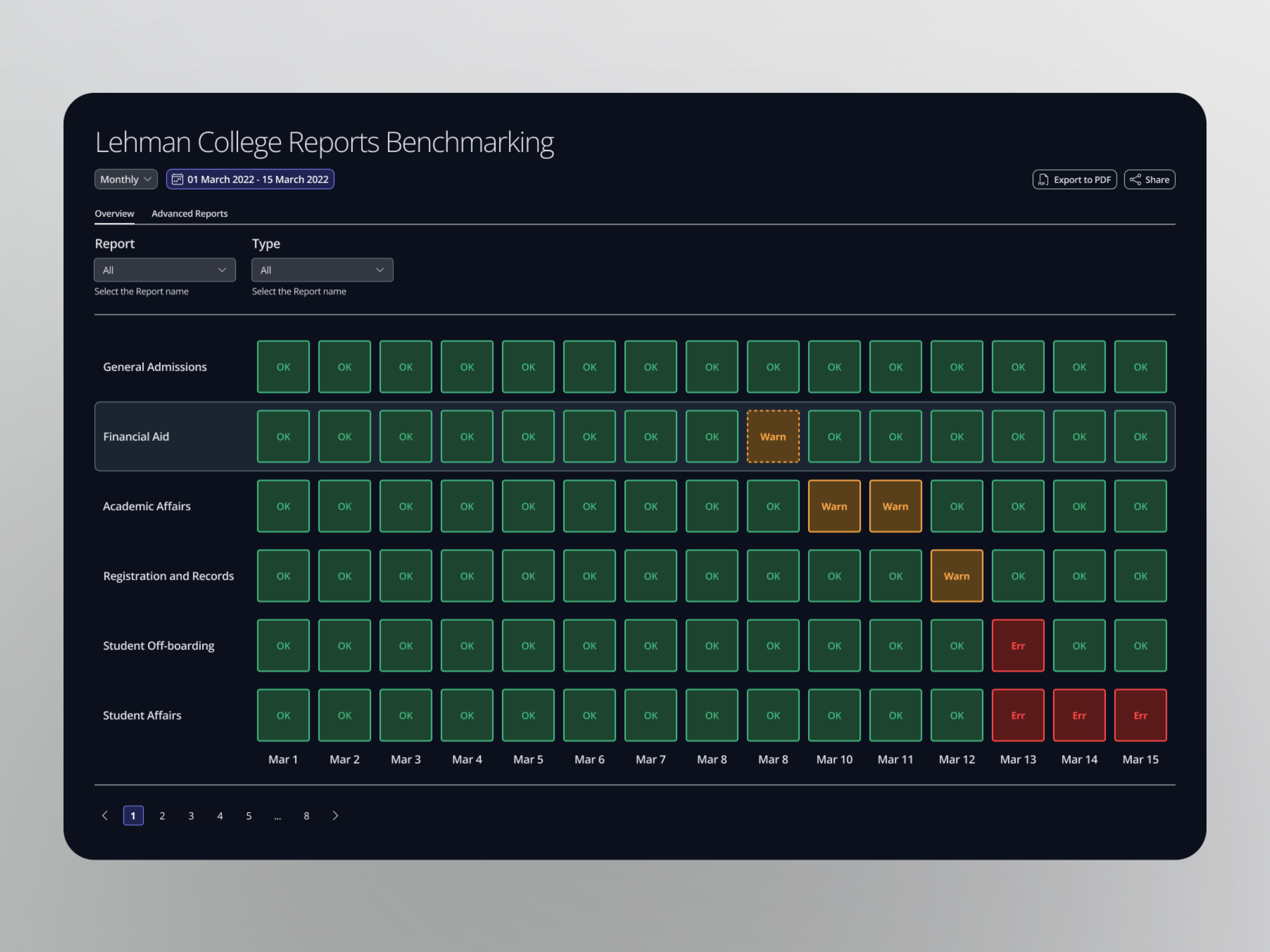Open the 01 March - 15 March date range selector
Screen dimensions: 1270x952
pos(250,179)
